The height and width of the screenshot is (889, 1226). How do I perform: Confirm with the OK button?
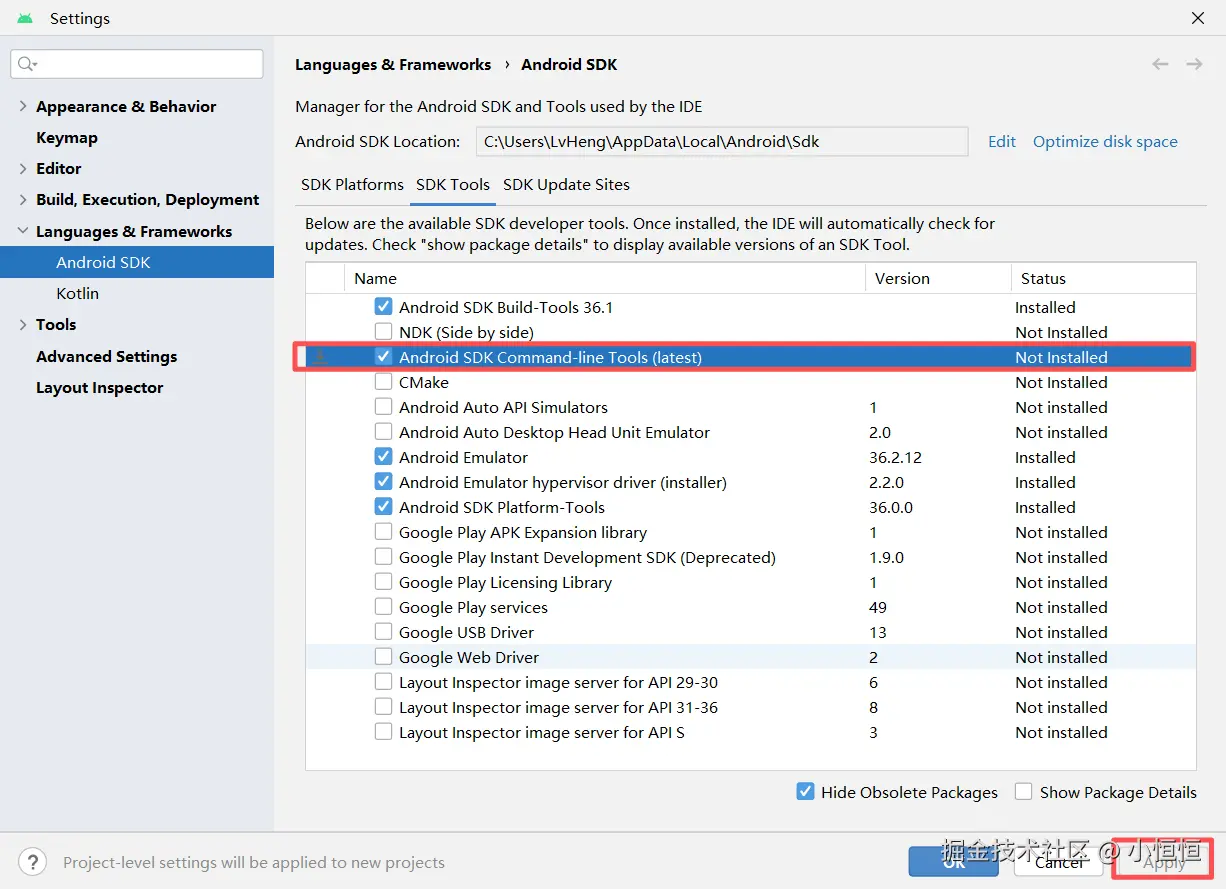click(954, 862)
